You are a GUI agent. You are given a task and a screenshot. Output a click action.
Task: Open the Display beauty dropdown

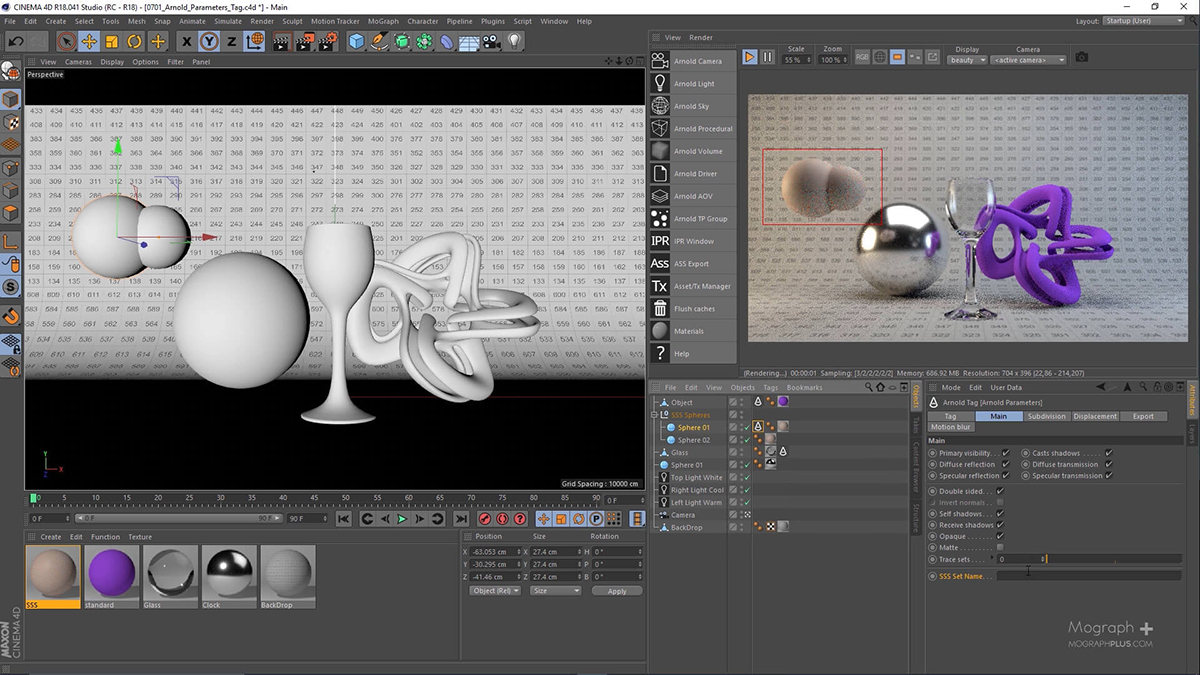pos(966,60)
